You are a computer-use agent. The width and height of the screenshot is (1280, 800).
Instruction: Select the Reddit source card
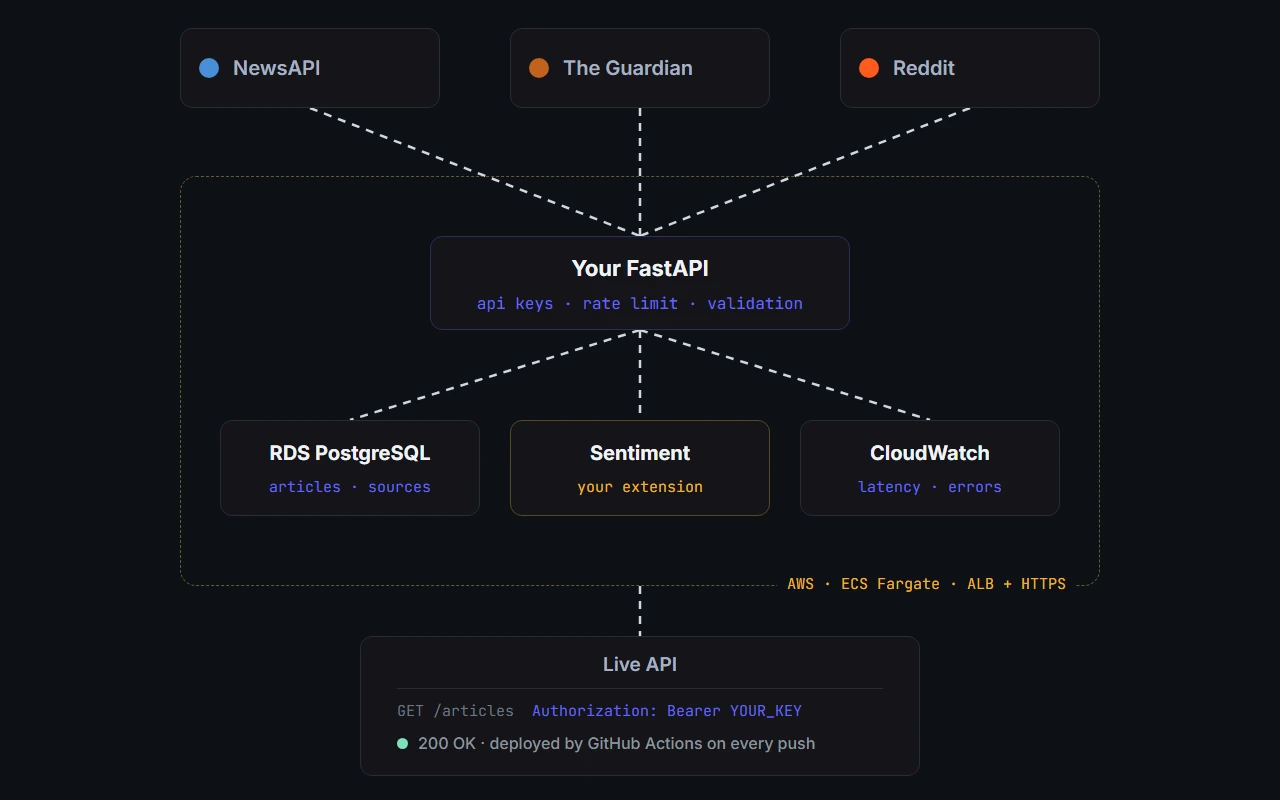[970, 68]
